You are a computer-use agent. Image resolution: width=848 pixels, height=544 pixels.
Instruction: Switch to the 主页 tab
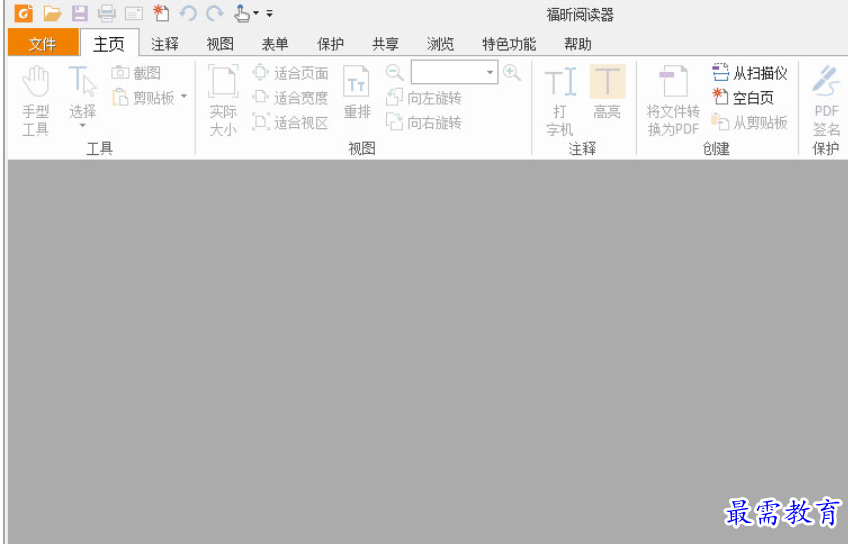[109, 43]
